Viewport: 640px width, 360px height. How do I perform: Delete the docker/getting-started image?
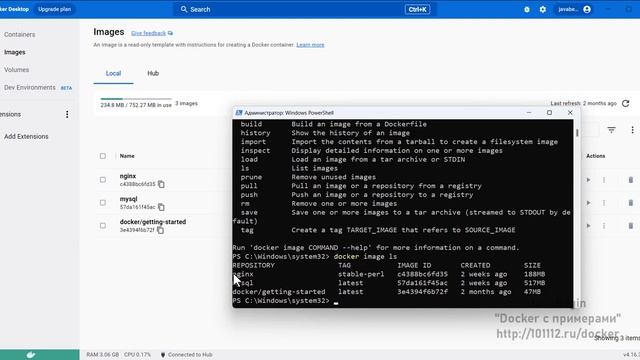[x=631, y=226]
